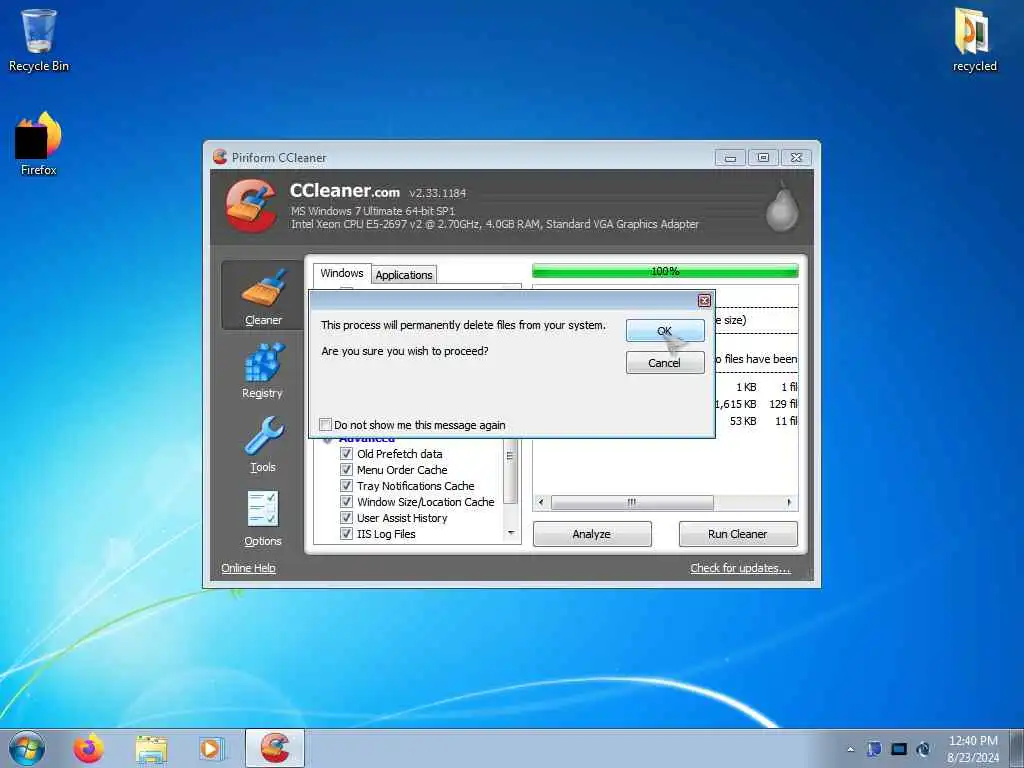Open the Windows Start menu
Image resolution: width=1024 pixels, height=768 pixels.
(27, 748)
